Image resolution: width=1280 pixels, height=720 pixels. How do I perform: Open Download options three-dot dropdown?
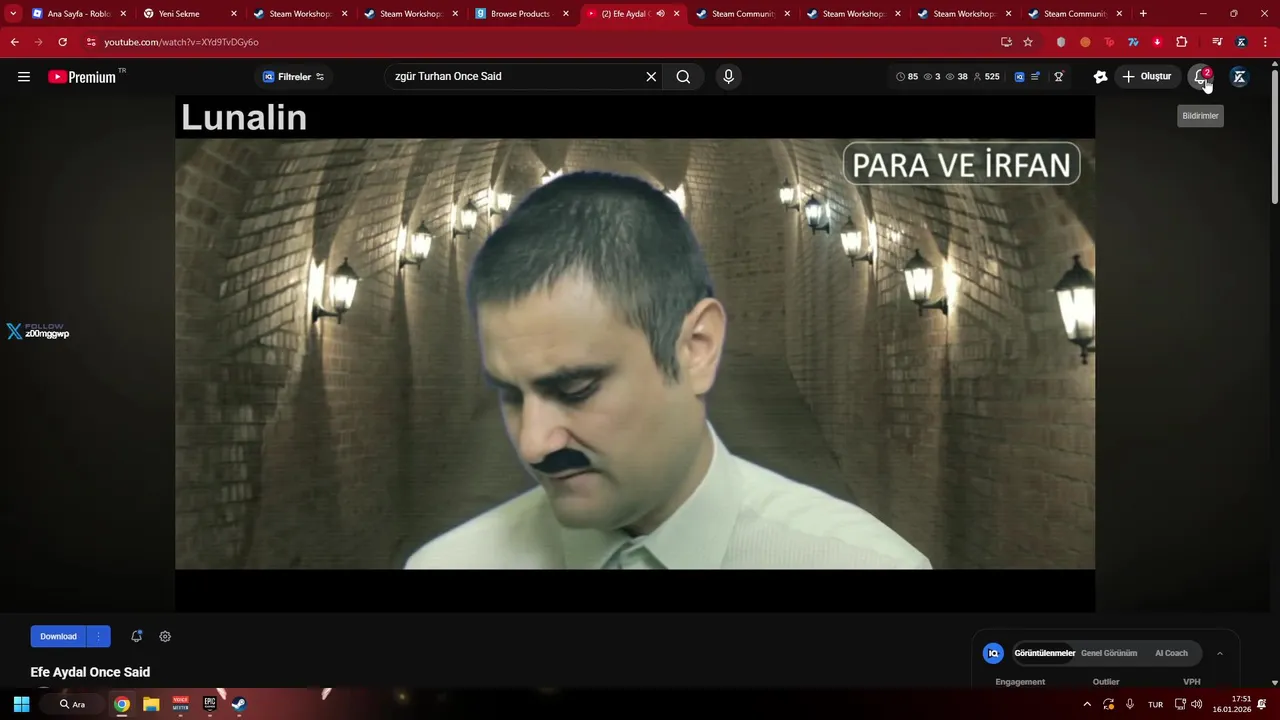98,636
